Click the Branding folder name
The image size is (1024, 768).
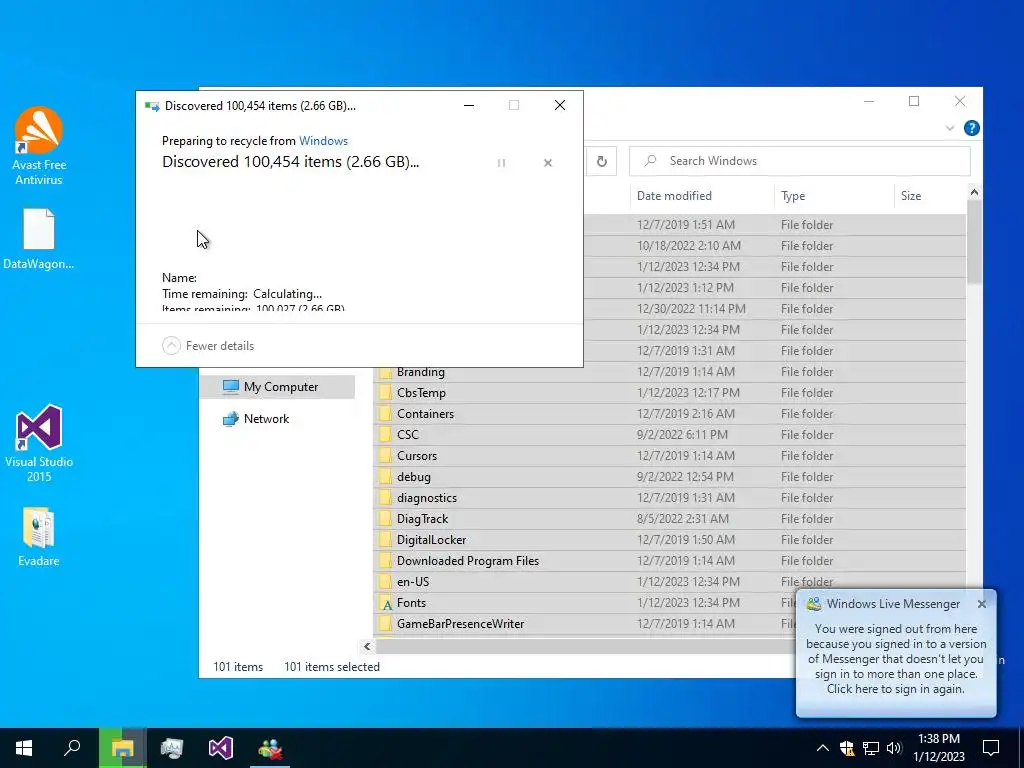point(421,372)
